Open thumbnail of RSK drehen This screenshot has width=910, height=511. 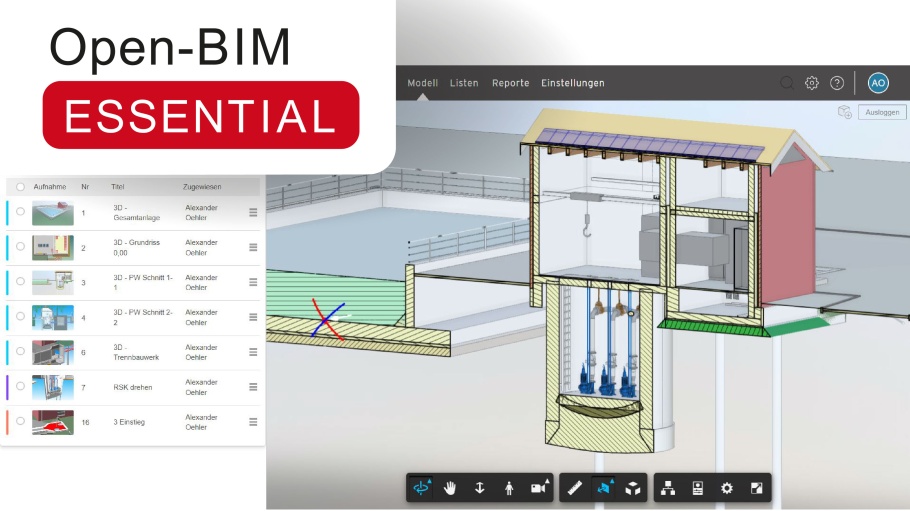(53, 387)
